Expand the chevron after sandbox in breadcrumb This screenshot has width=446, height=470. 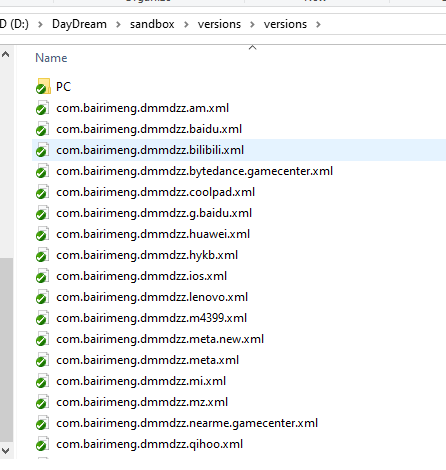[186, 24]
